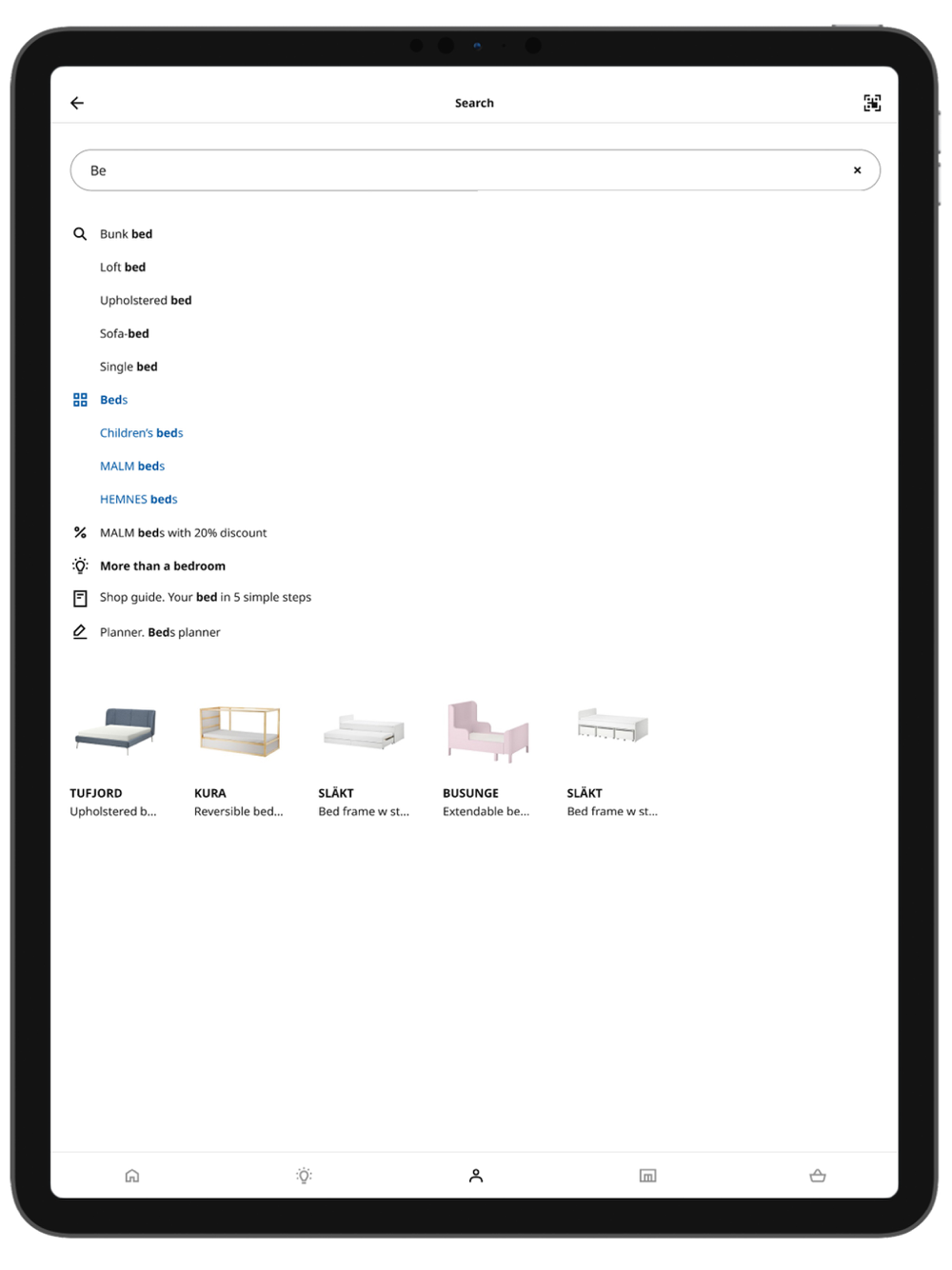This screenshot has width=952, height=1270.
Task: Open the 'Beds' category link
Action: tap(113, 400)
